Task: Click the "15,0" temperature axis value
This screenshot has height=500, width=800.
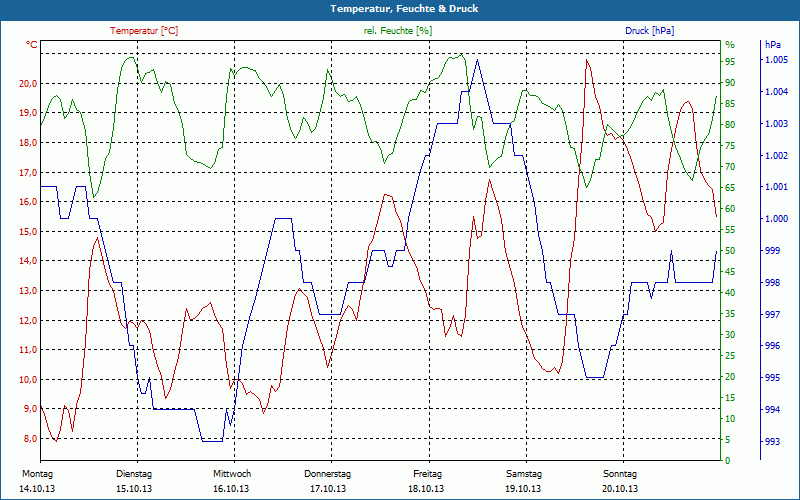Action: (28, 231)
